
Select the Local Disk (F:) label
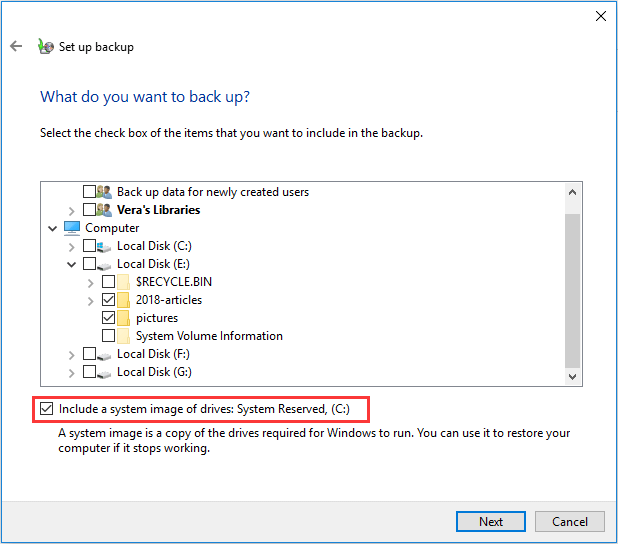point(153,354)
